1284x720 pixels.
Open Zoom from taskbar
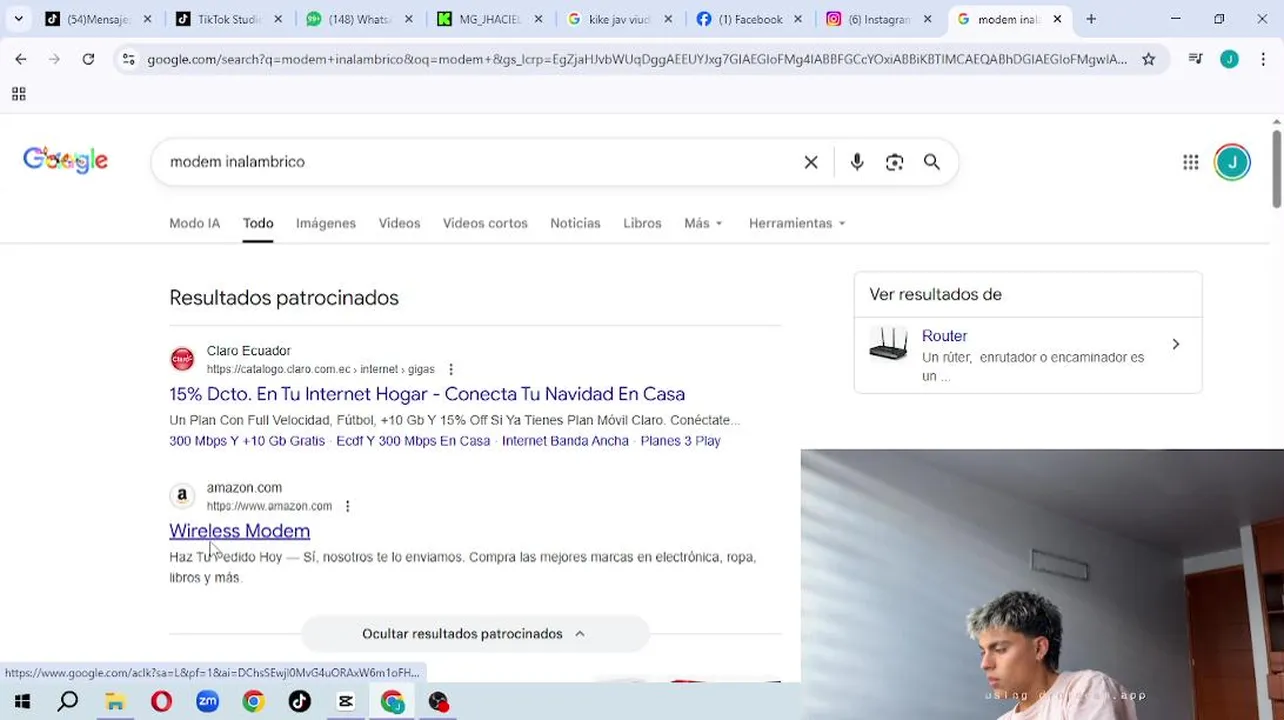[x=207, y=702]
